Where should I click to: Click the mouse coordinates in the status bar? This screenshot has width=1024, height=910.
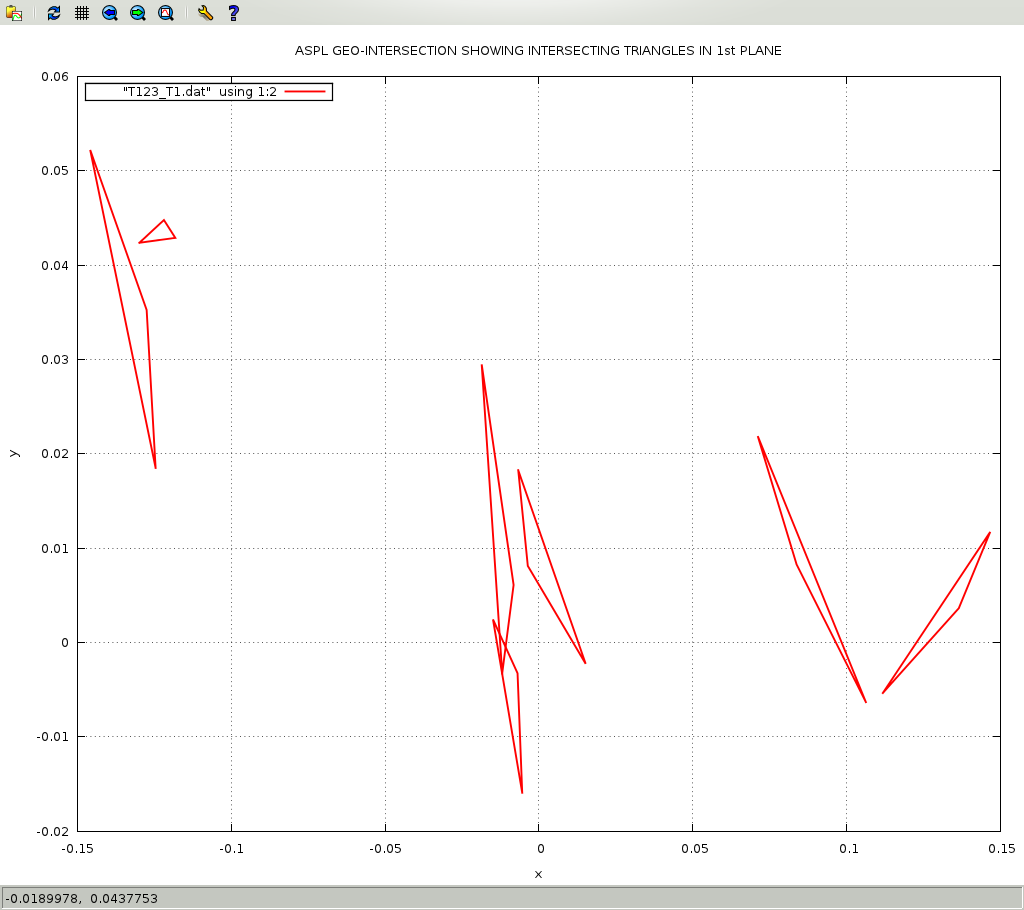tap(82, 899)
